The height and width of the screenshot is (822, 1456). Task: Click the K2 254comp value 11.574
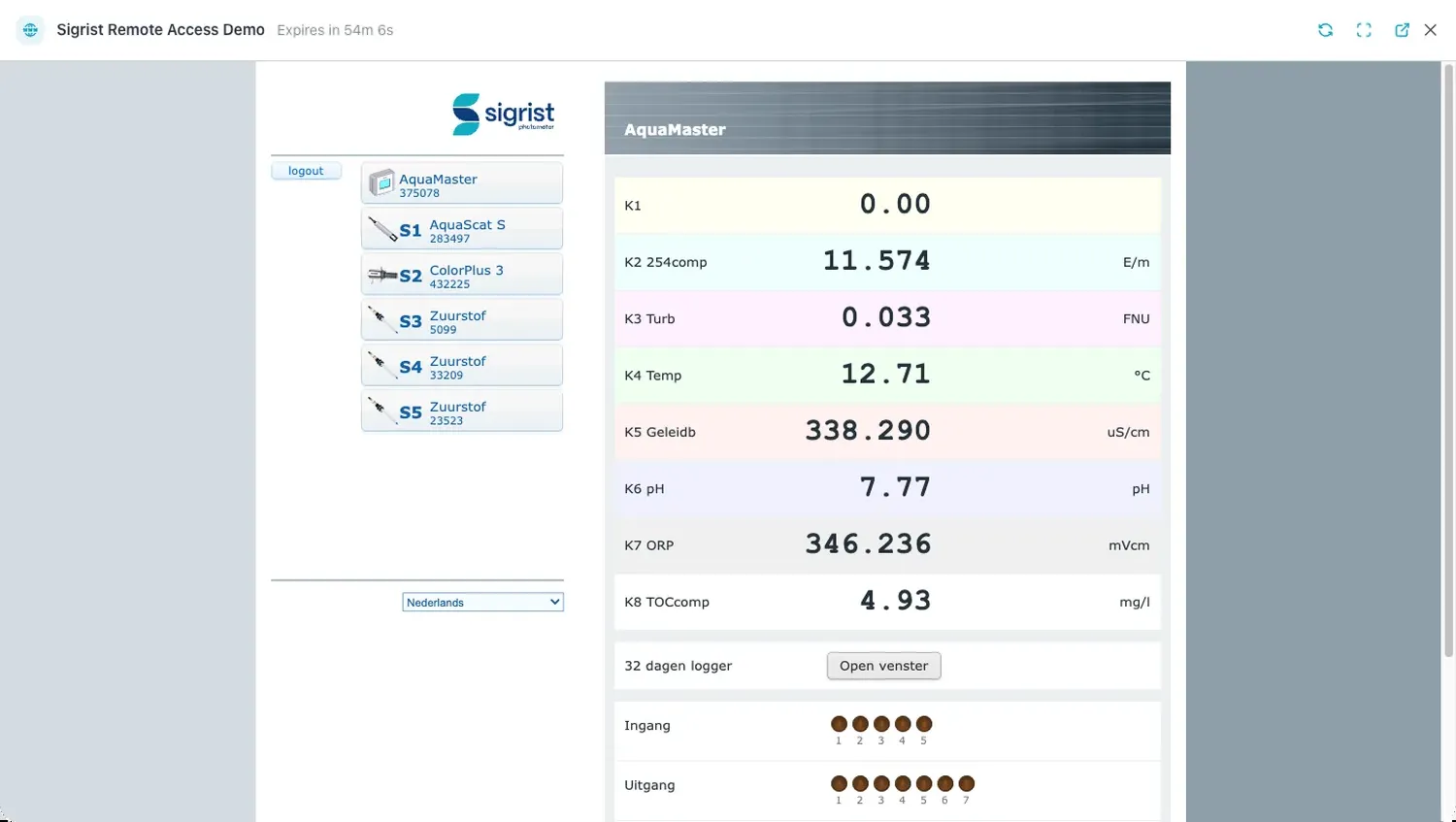point(877,261)
